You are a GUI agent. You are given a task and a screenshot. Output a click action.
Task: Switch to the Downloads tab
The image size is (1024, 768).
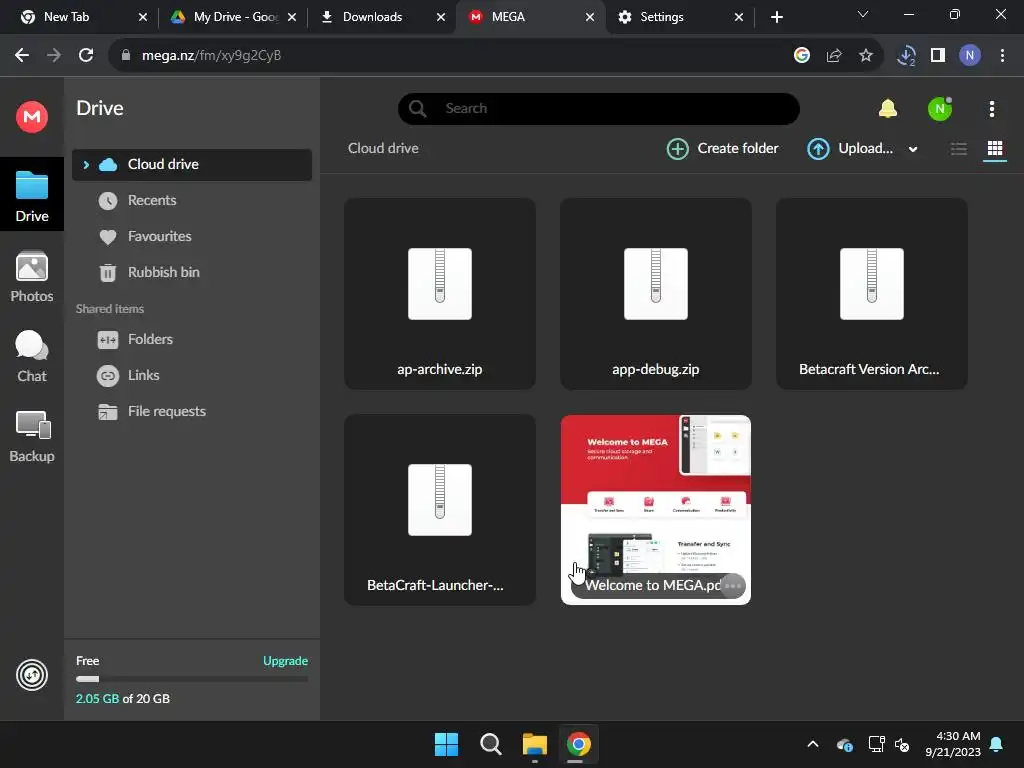coord(382,17)
